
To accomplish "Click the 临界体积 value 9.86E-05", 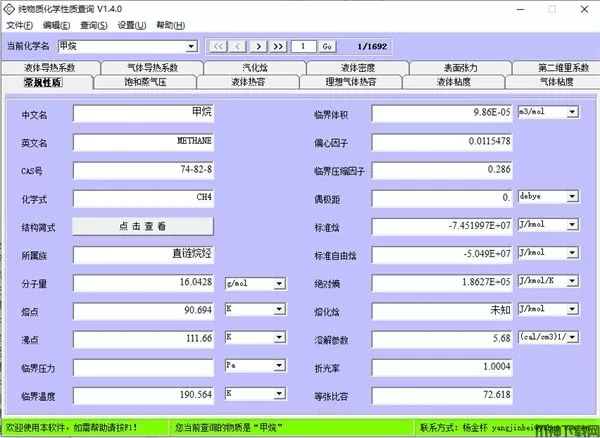I will click(x=442, y=114).
